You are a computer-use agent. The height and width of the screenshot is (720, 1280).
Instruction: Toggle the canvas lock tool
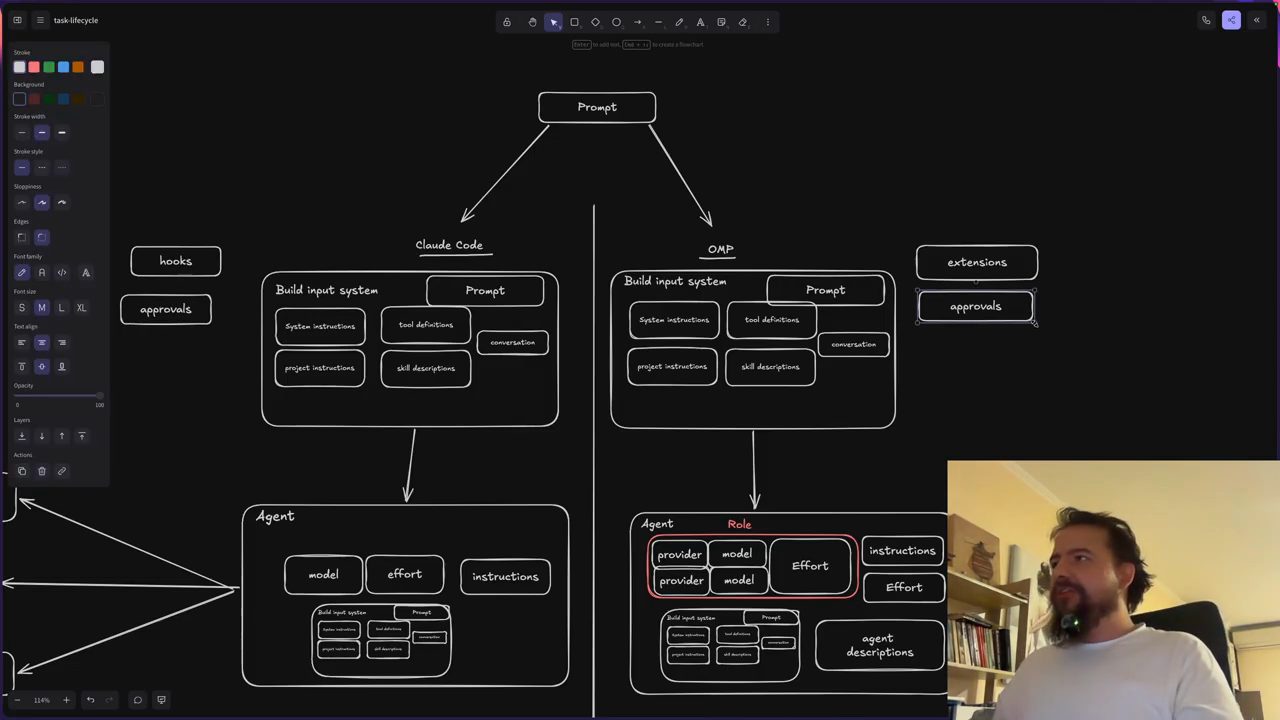[507, 22]
